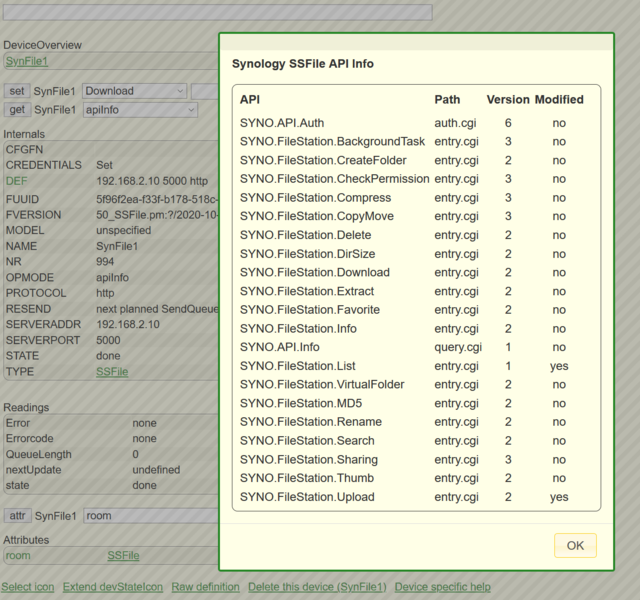Click the nextUpdate undefined reading value
Viewport: 640px width, 600px height.
click(x=156, y=469)
